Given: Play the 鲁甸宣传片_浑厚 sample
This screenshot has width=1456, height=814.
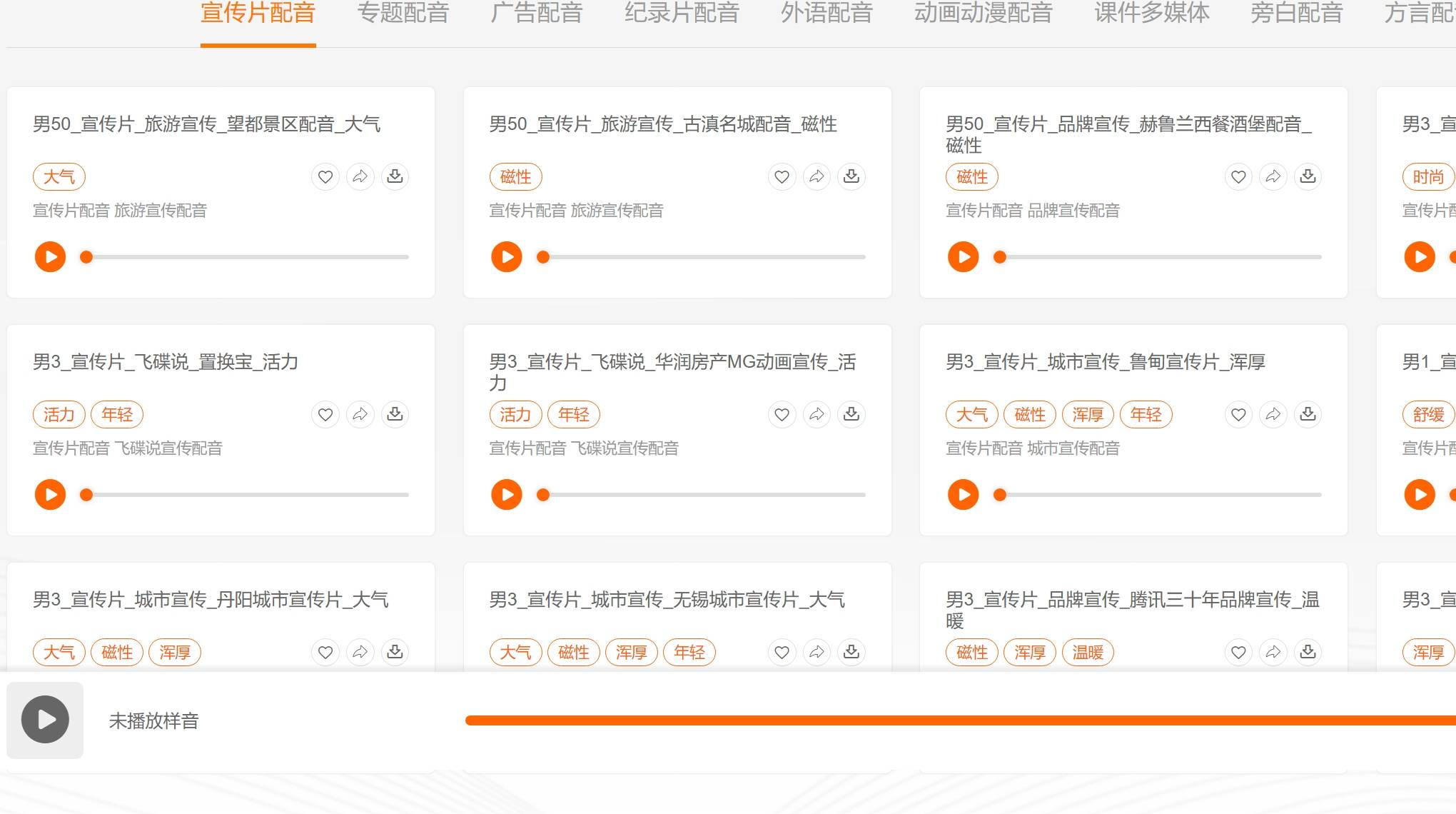Looking at the screenshot, I should (964, 495).
